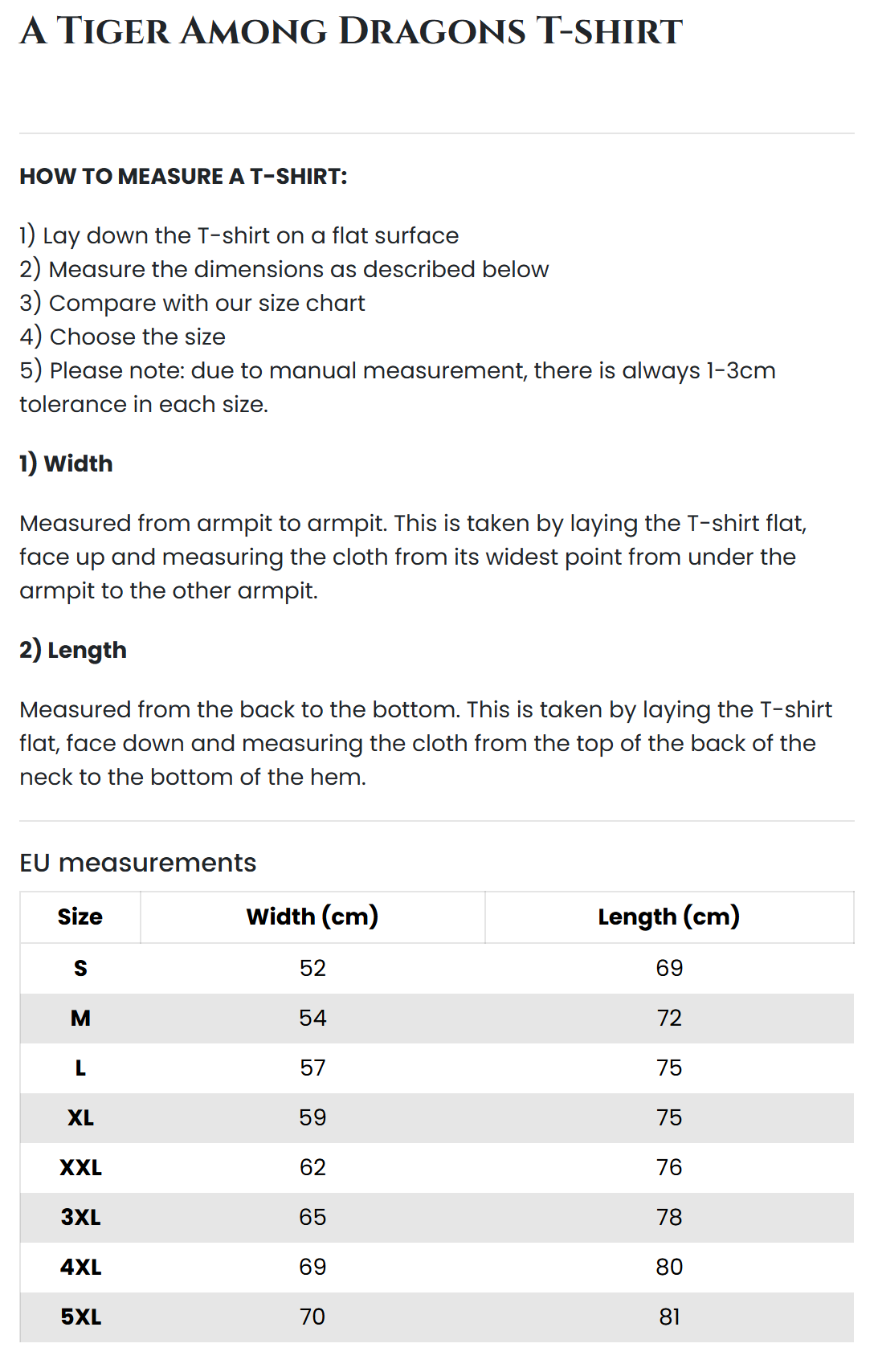This screenshot has width=874, height=1372.
Task: Click the Length (cm) column header
Action: point(668,917)
